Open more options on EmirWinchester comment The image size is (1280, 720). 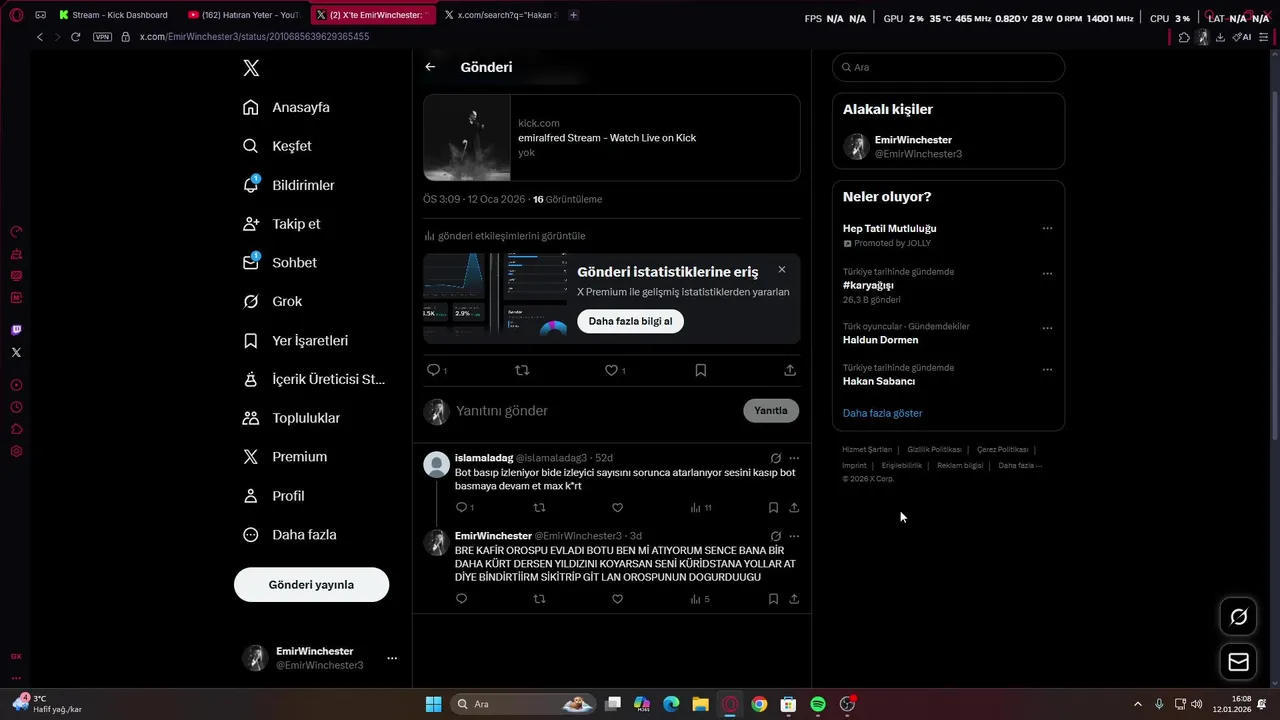click(x=794, y=536)
